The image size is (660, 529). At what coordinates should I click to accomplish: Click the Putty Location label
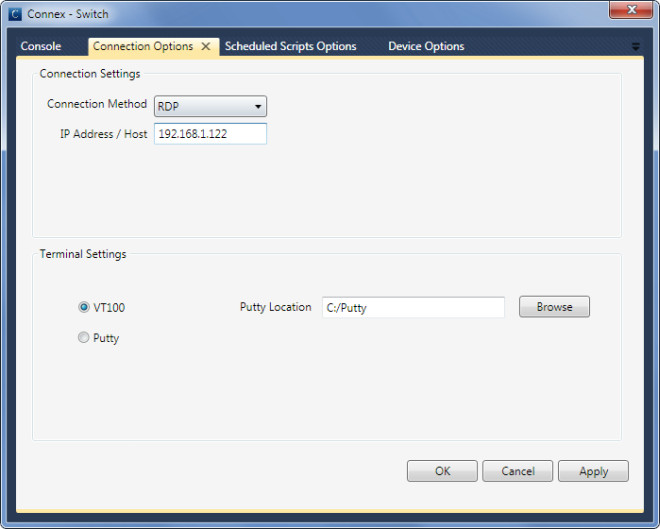pyautogui.click(x=276, y=307)
